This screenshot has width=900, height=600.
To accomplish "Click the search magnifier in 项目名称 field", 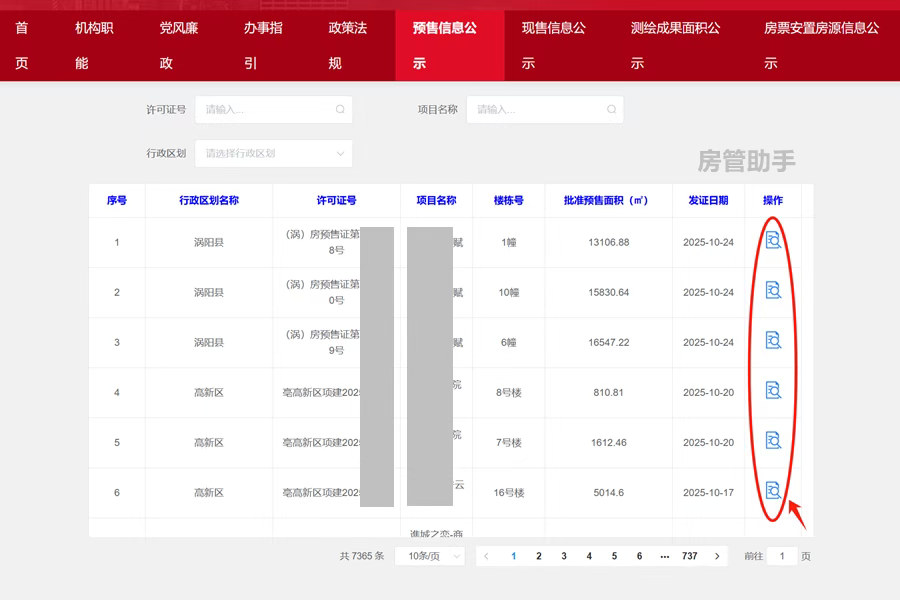I will pyautogui.click(x=610, y=110).
